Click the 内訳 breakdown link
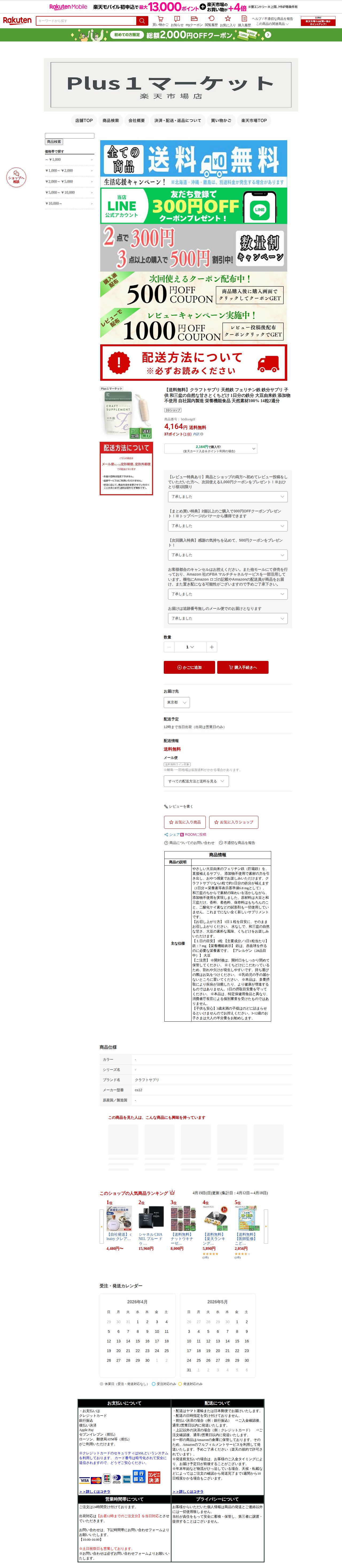342x1568 pixels. pyautogui.click(x=196, y=434)
